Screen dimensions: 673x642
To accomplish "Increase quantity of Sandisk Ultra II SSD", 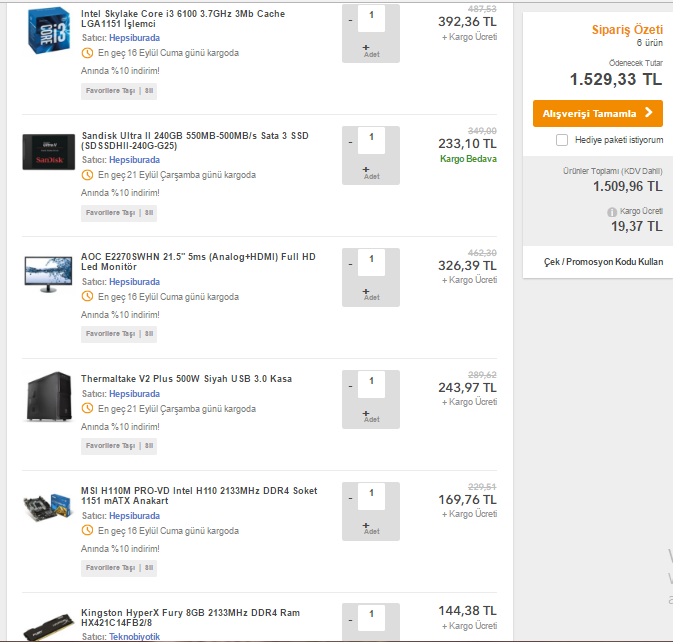I will (x=365, y=168).
